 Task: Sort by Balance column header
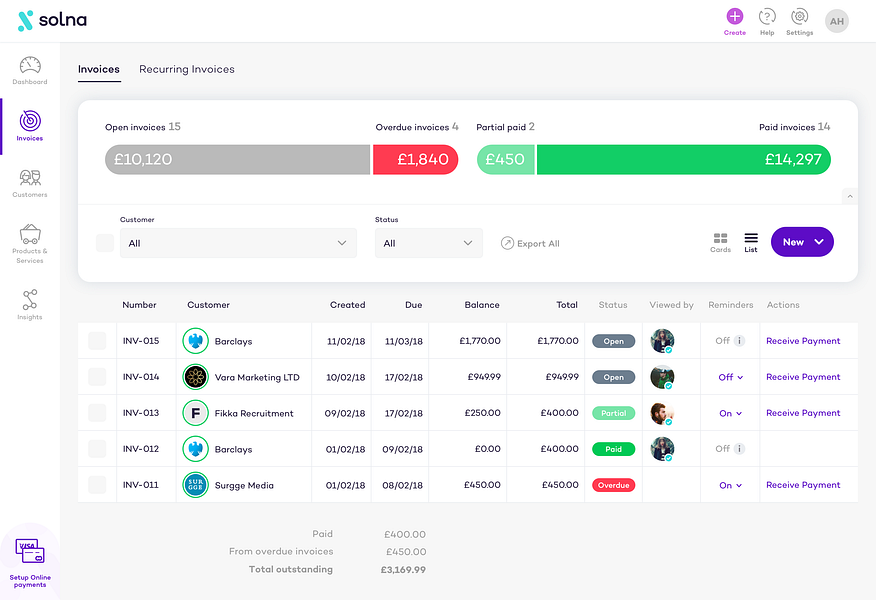pos(482,305)
